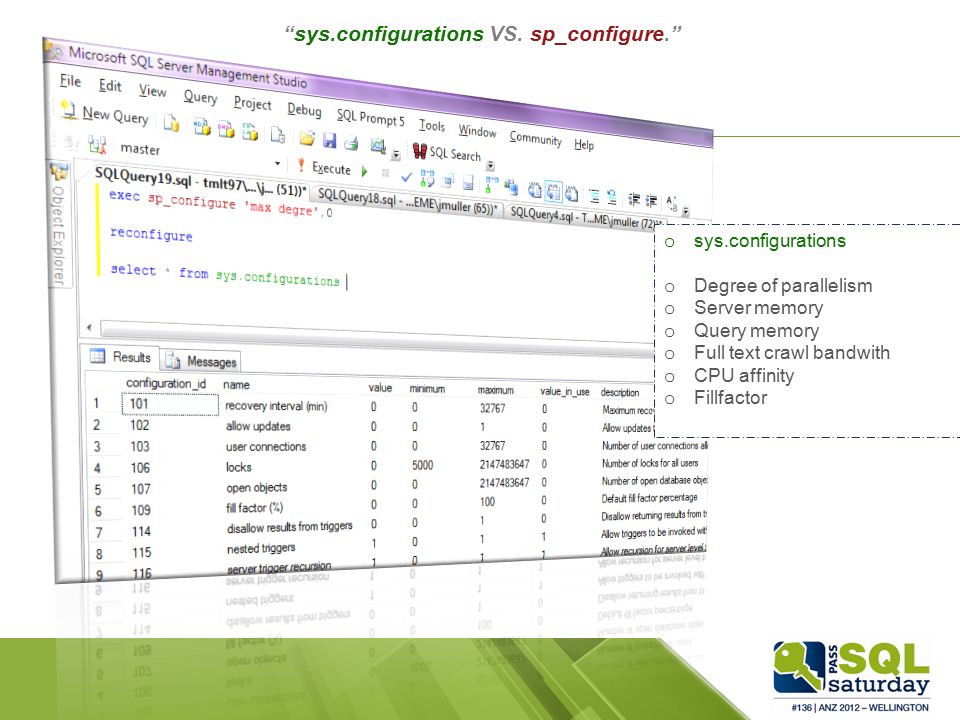Screen dimensions: 960x720
Task: Select the 'recovery interval (min)' cell
Action: pos(276,406)
